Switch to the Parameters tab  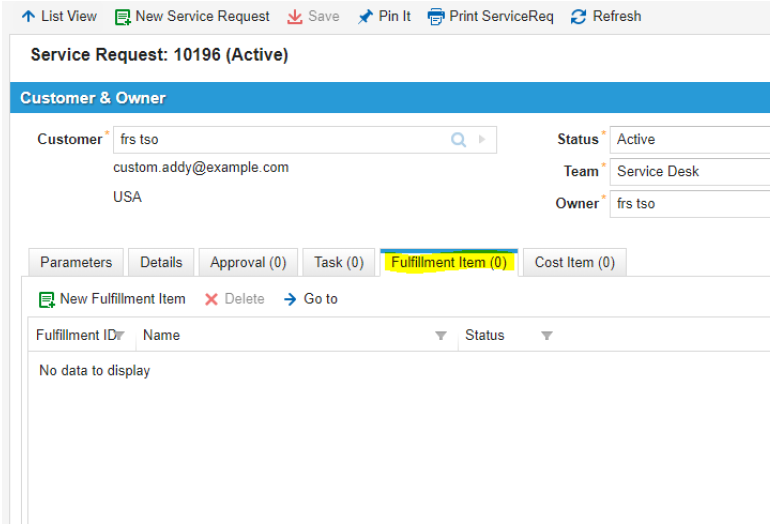[x=76, y=263]
